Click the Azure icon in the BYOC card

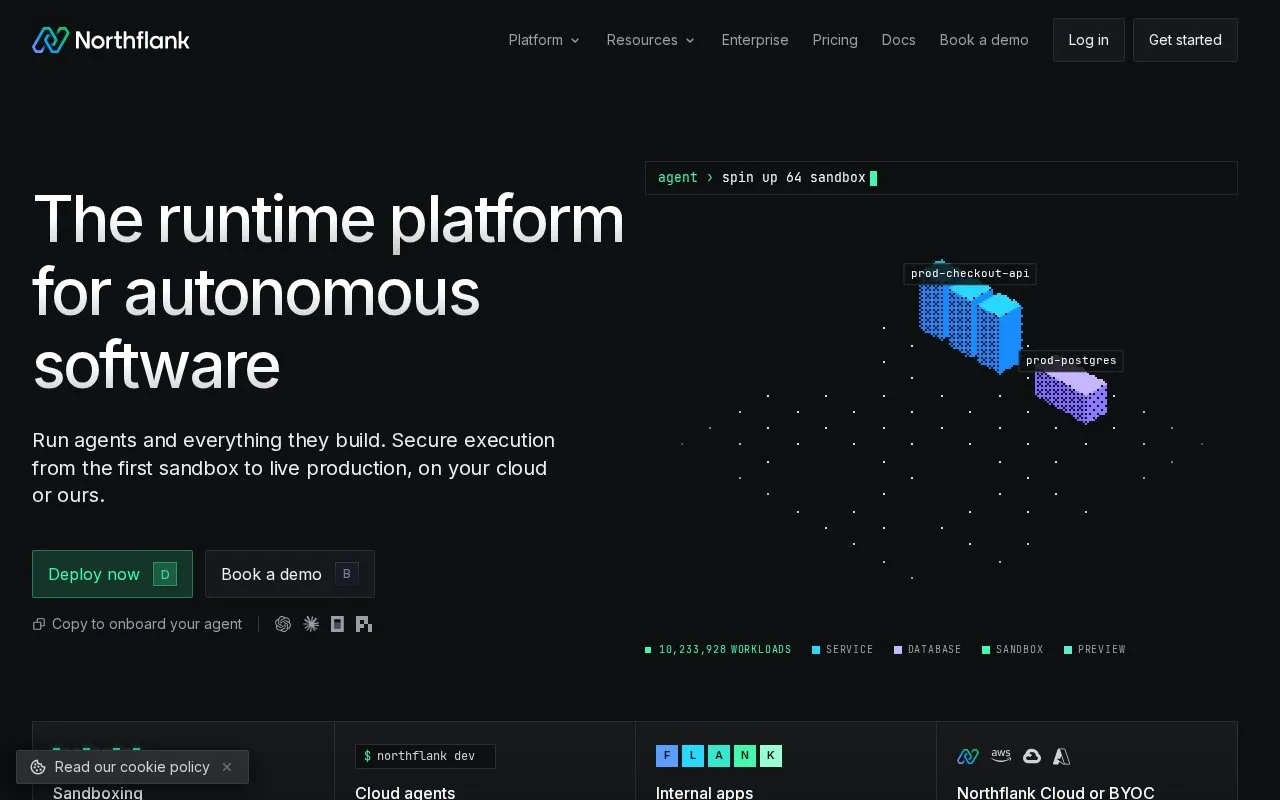point(1062,756)
